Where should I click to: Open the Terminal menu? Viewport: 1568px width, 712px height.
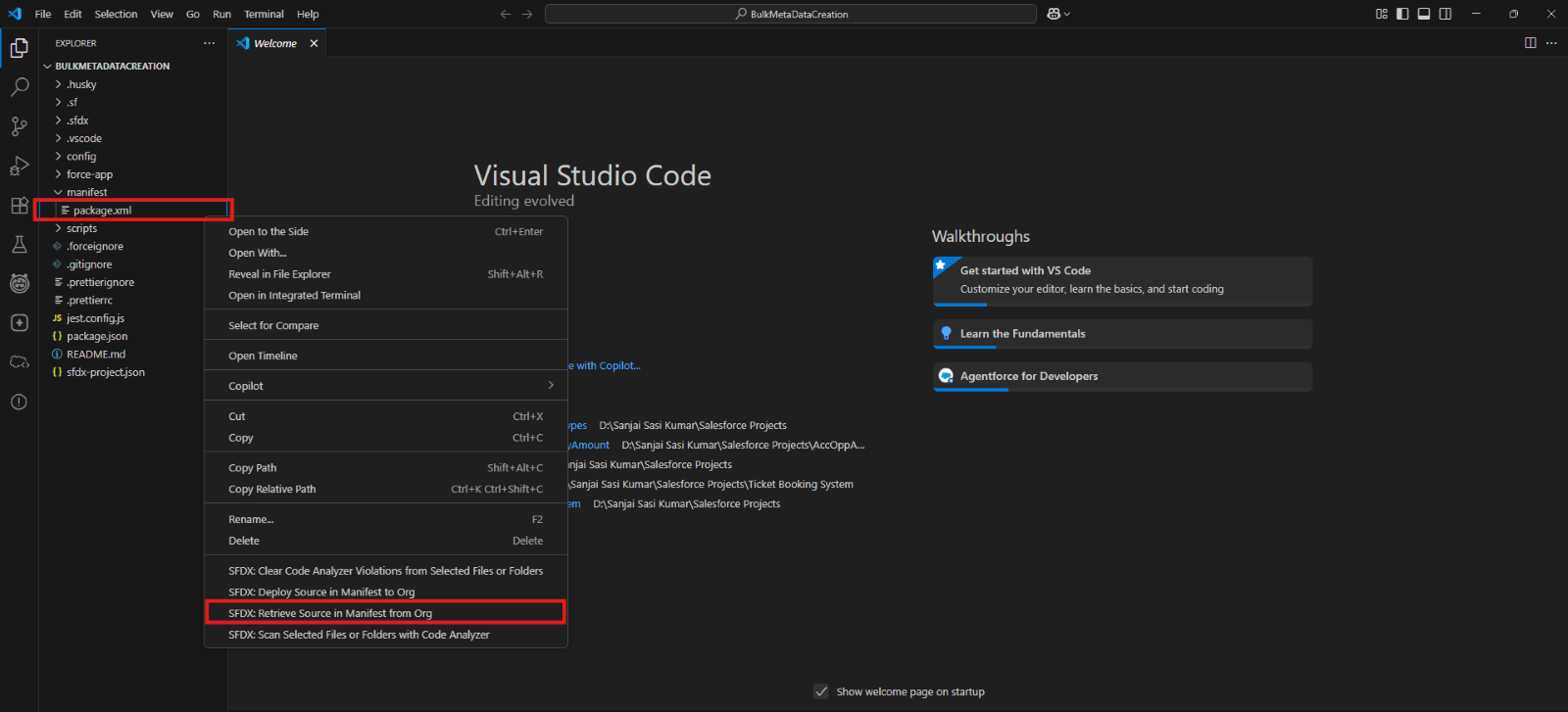[x=264, y=14]
